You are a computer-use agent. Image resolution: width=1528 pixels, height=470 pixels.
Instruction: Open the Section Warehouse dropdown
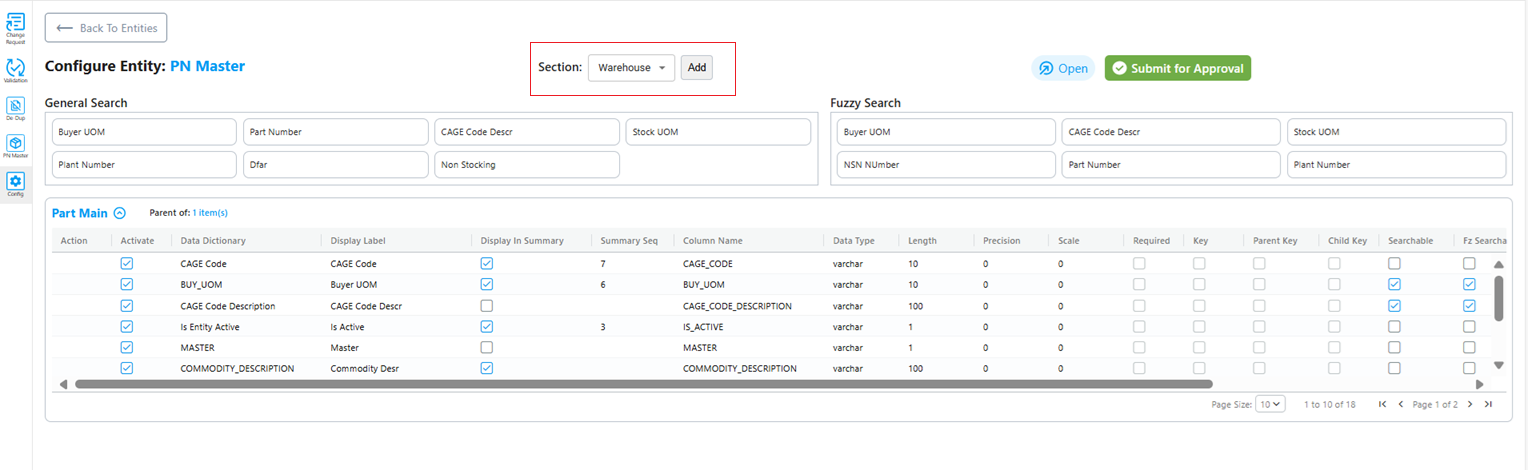click(631, 68)
